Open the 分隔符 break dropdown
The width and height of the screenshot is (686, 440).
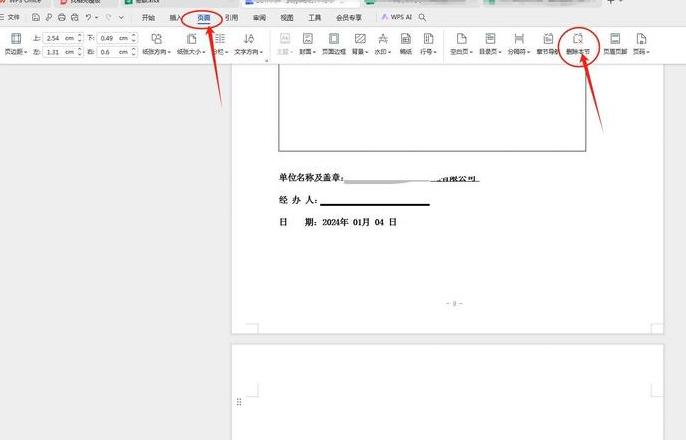[519, 44]
